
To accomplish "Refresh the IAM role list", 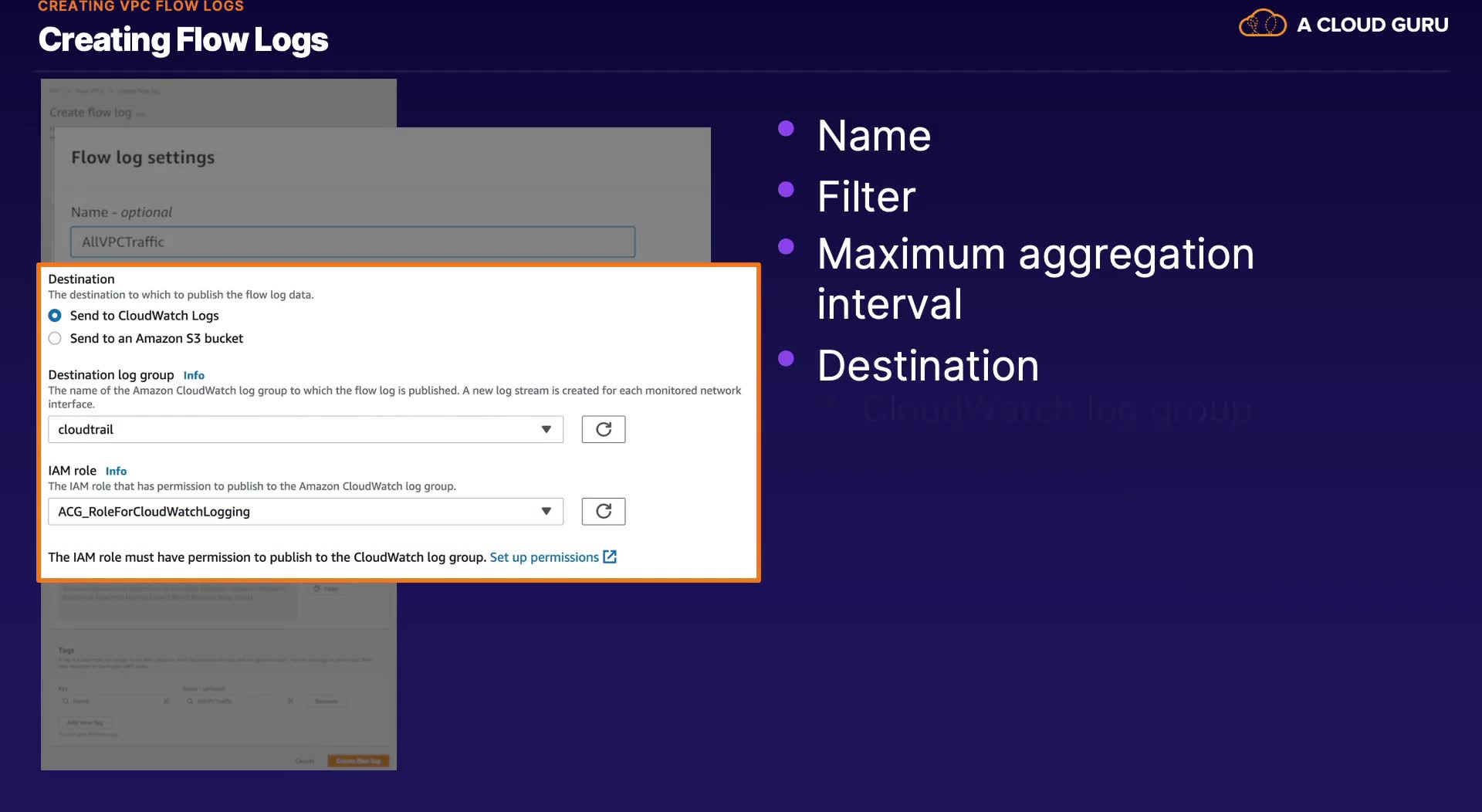I will click(603, 511).
